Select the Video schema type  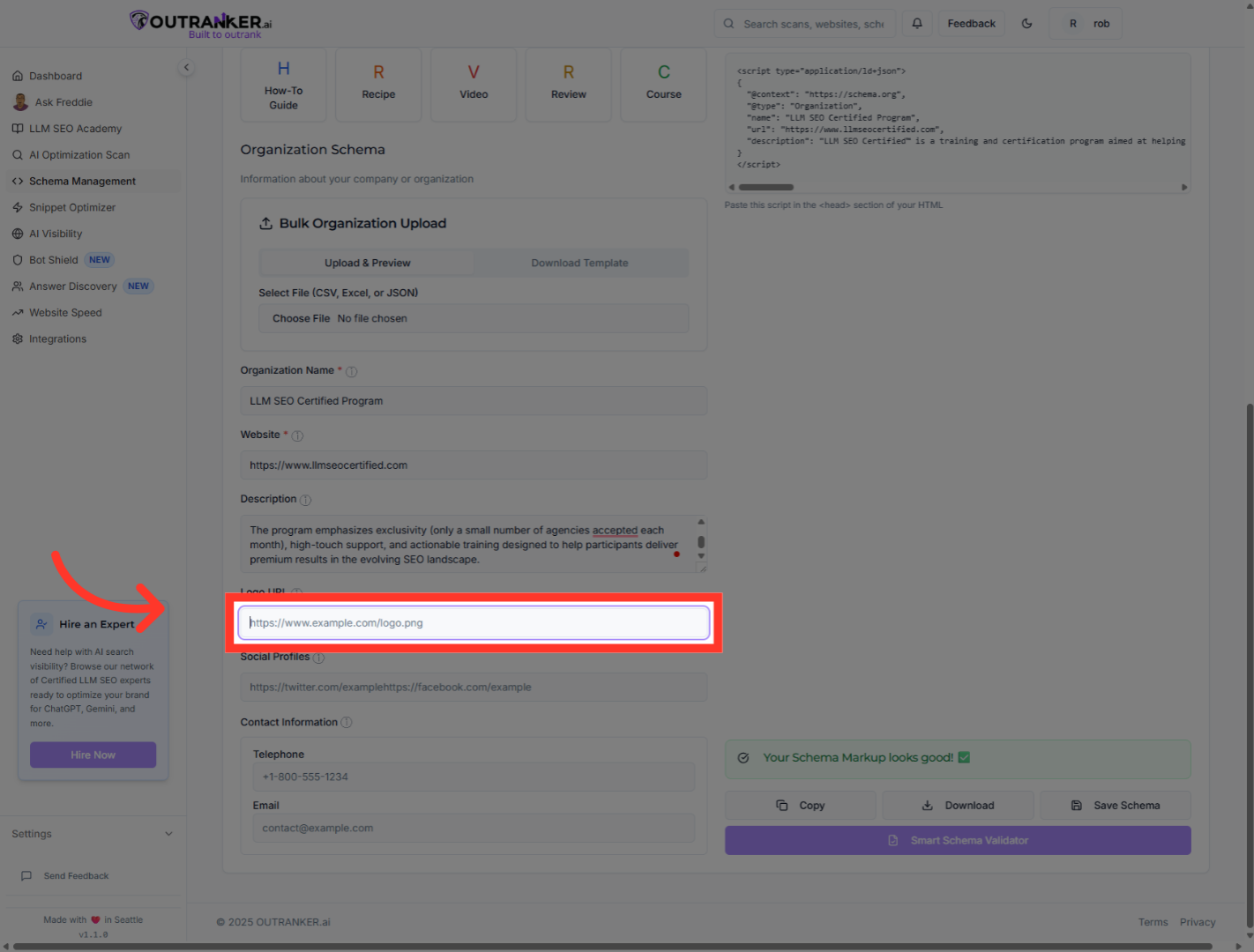click(474, 85)
